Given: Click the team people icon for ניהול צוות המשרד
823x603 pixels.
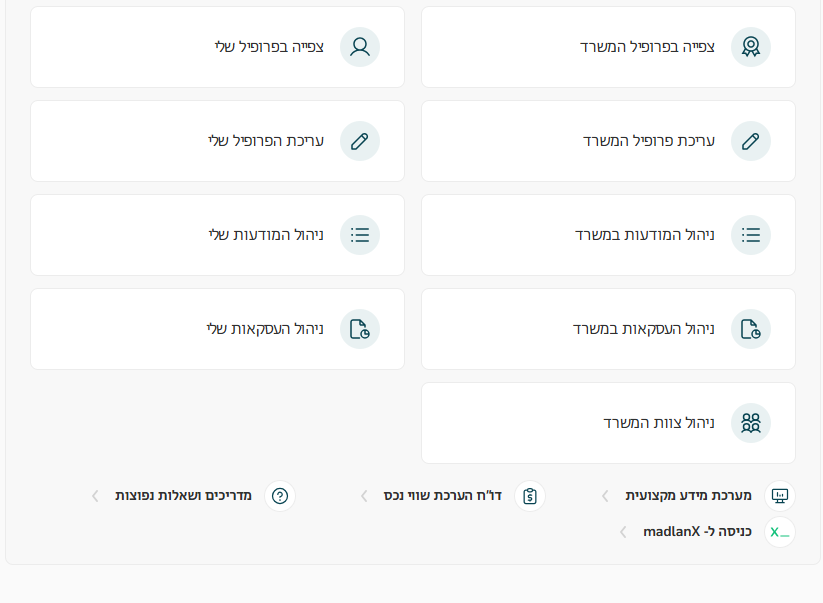Looking at the screenshot, I should [x=750, y=423].
